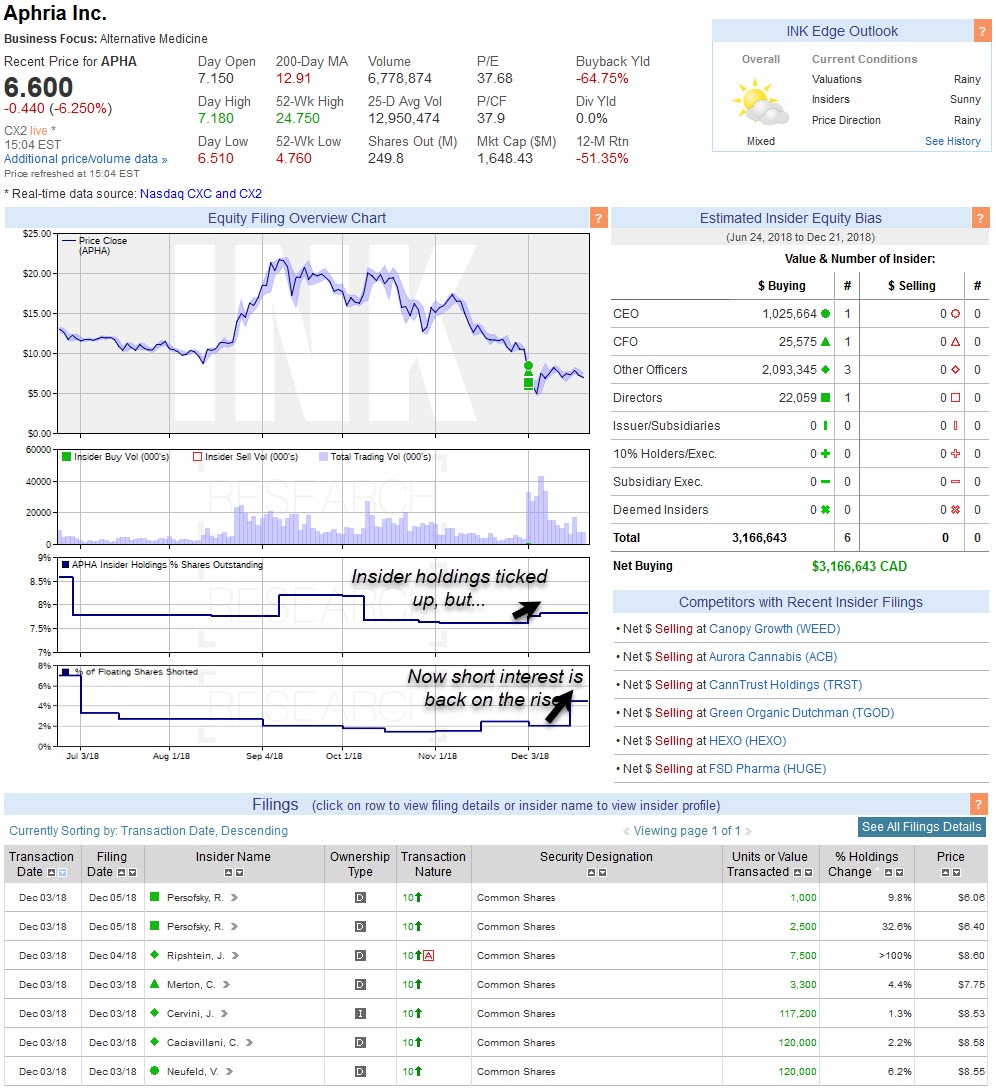The image size is (996, 1091).
Task: Open Green Organic Dutchman (TGOD) link
Action: tap(802, 712)
